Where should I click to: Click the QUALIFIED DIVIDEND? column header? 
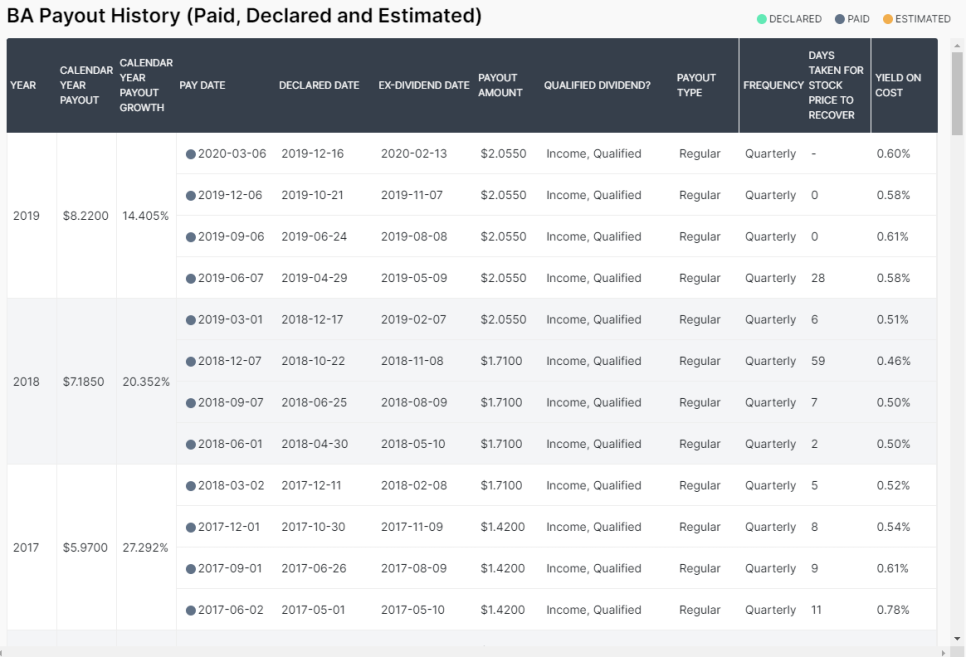[x=597, y=85]
